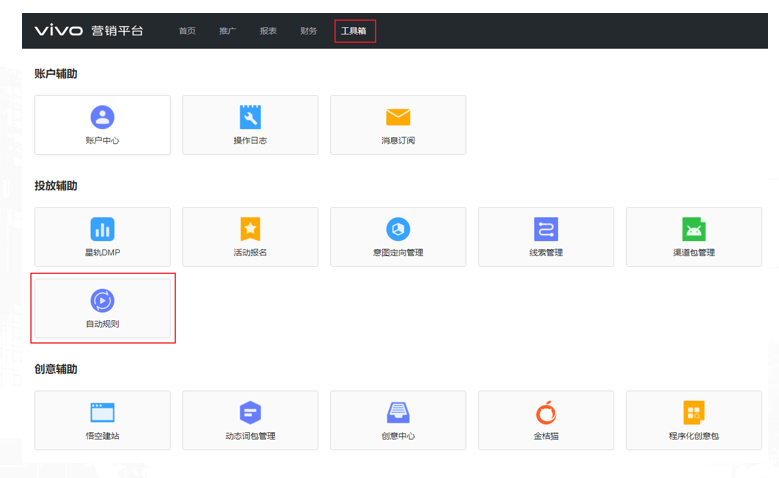Select the 财务 navigation item
This screenshot has height=478, width=779.
coord(308,31)
